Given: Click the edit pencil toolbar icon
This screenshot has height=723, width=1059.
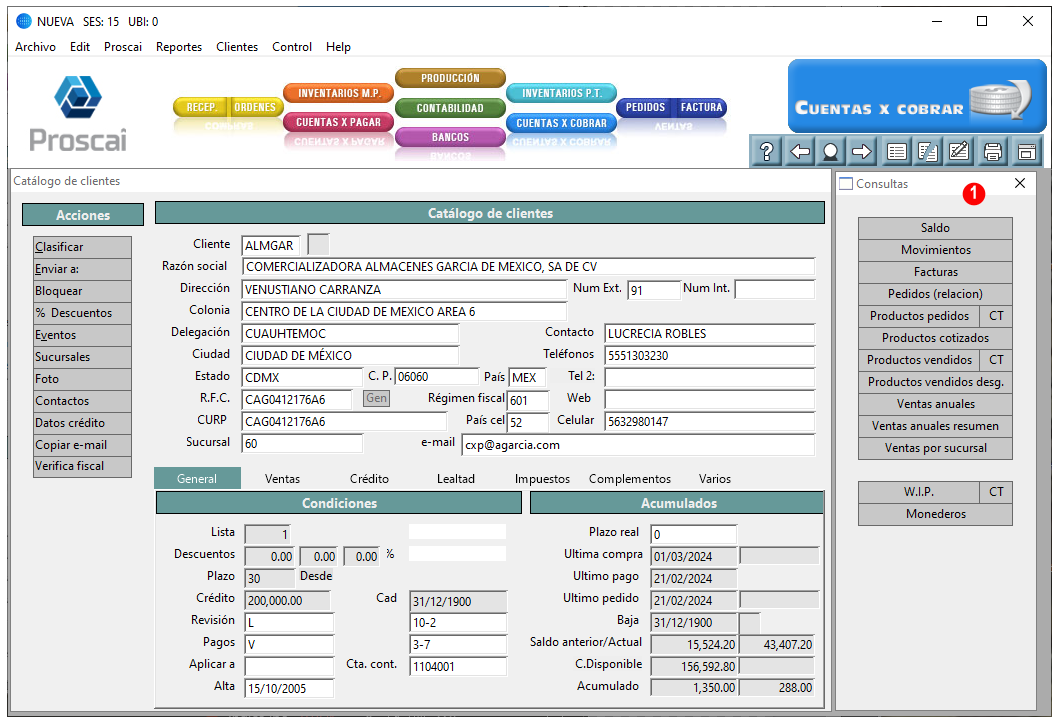Looking at the screenshot, I should [959, 151].
